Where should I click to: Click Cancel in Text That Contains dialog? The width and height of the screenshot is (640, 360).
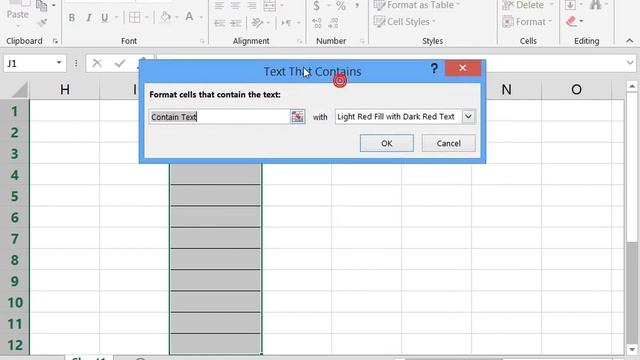click(x=449, y=143)
